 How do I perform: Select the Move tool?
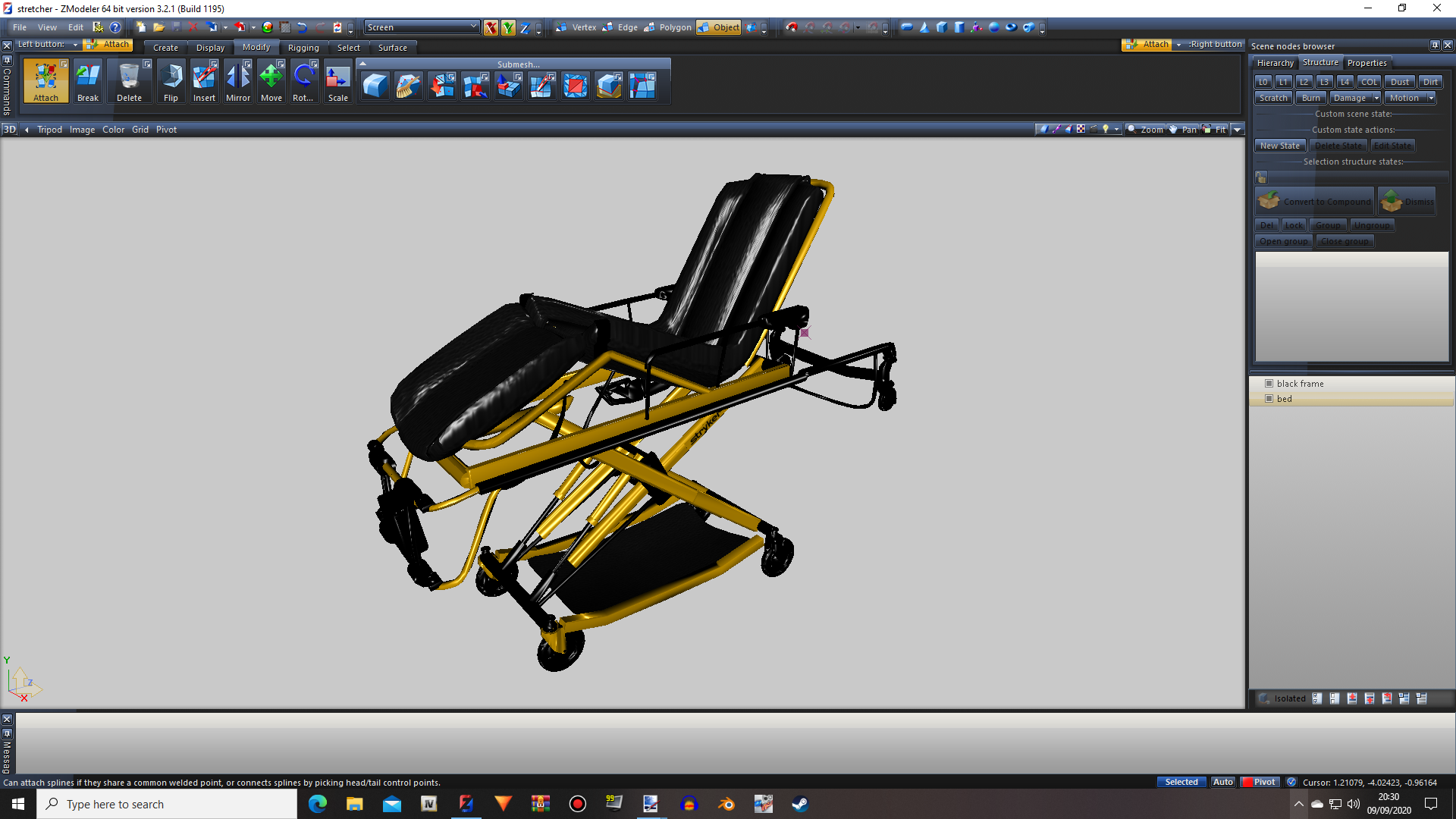click(271, 81)
